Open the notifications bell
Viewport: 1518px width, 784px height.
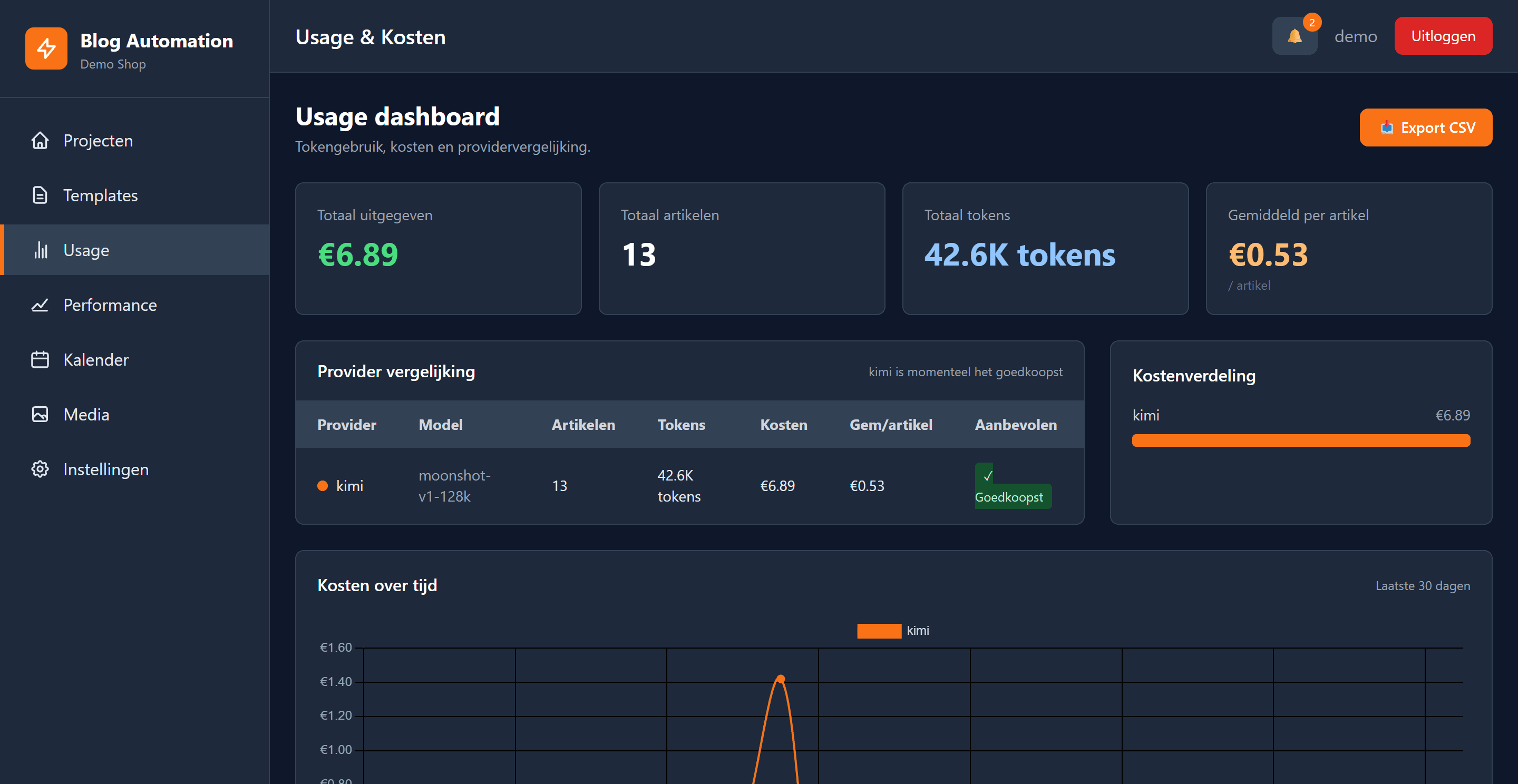(x=1295, y=36)
